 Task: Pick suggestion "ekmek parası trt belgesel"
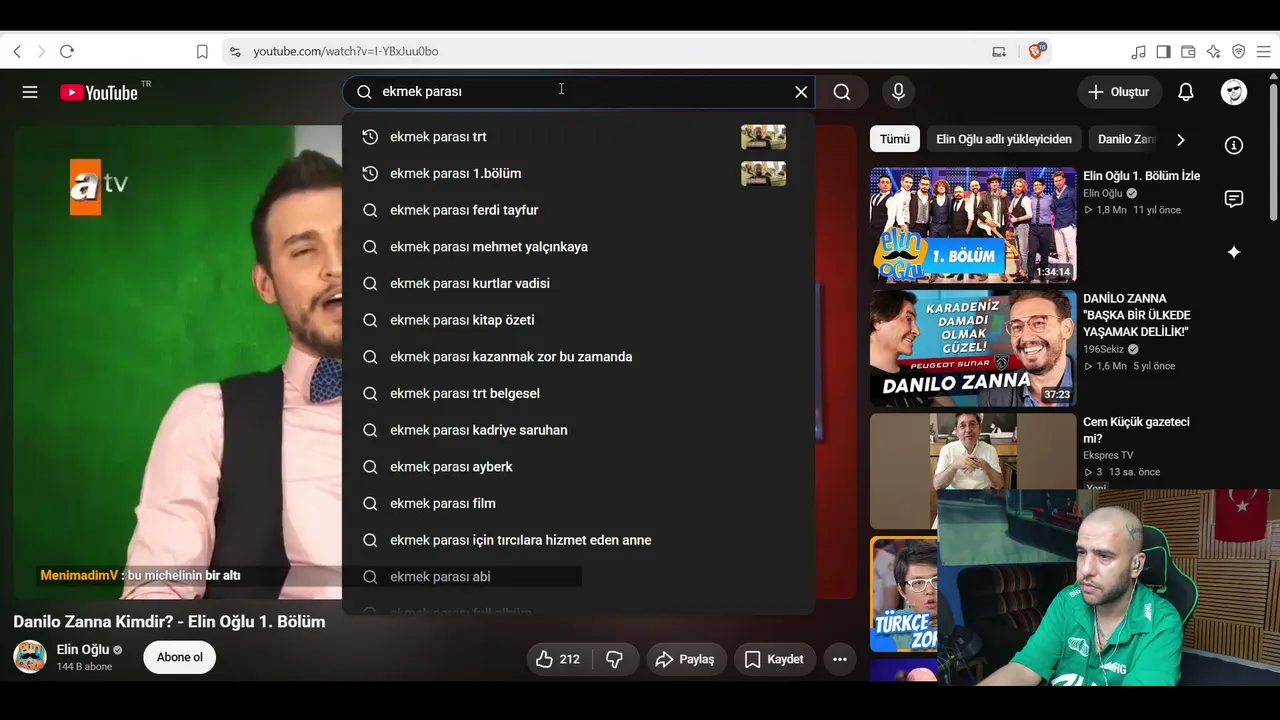578,394
